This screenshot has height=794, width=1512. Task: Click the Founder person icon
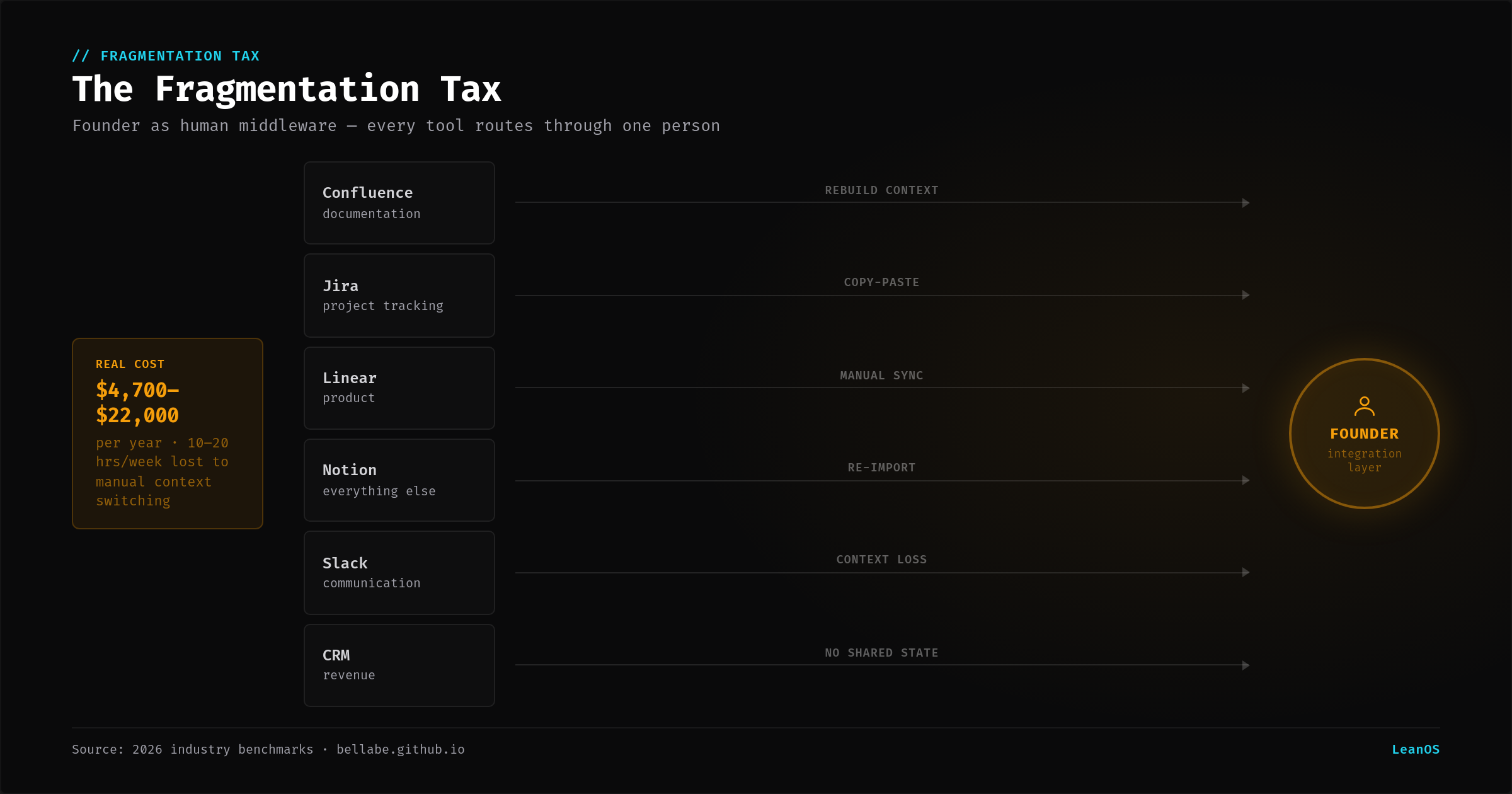click(x=1365, y=406)
